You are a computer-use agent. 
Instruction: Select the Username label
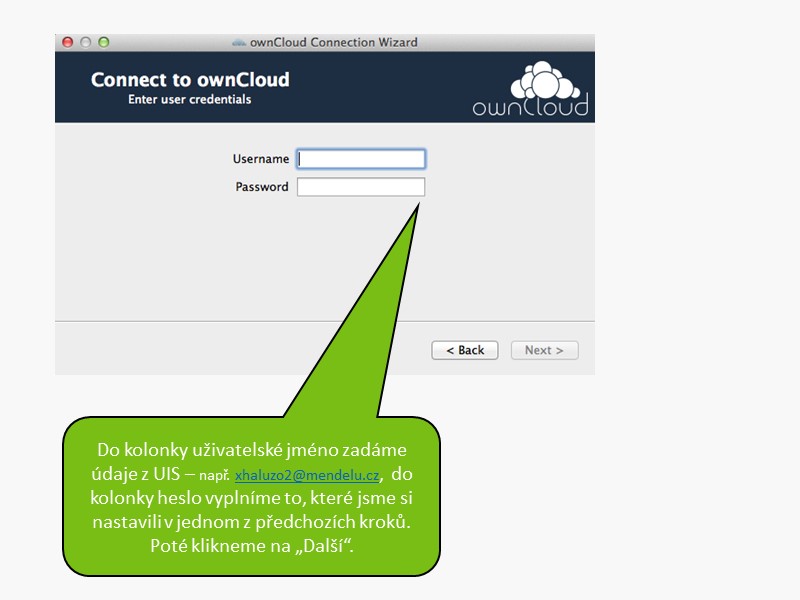coord(261,159)
